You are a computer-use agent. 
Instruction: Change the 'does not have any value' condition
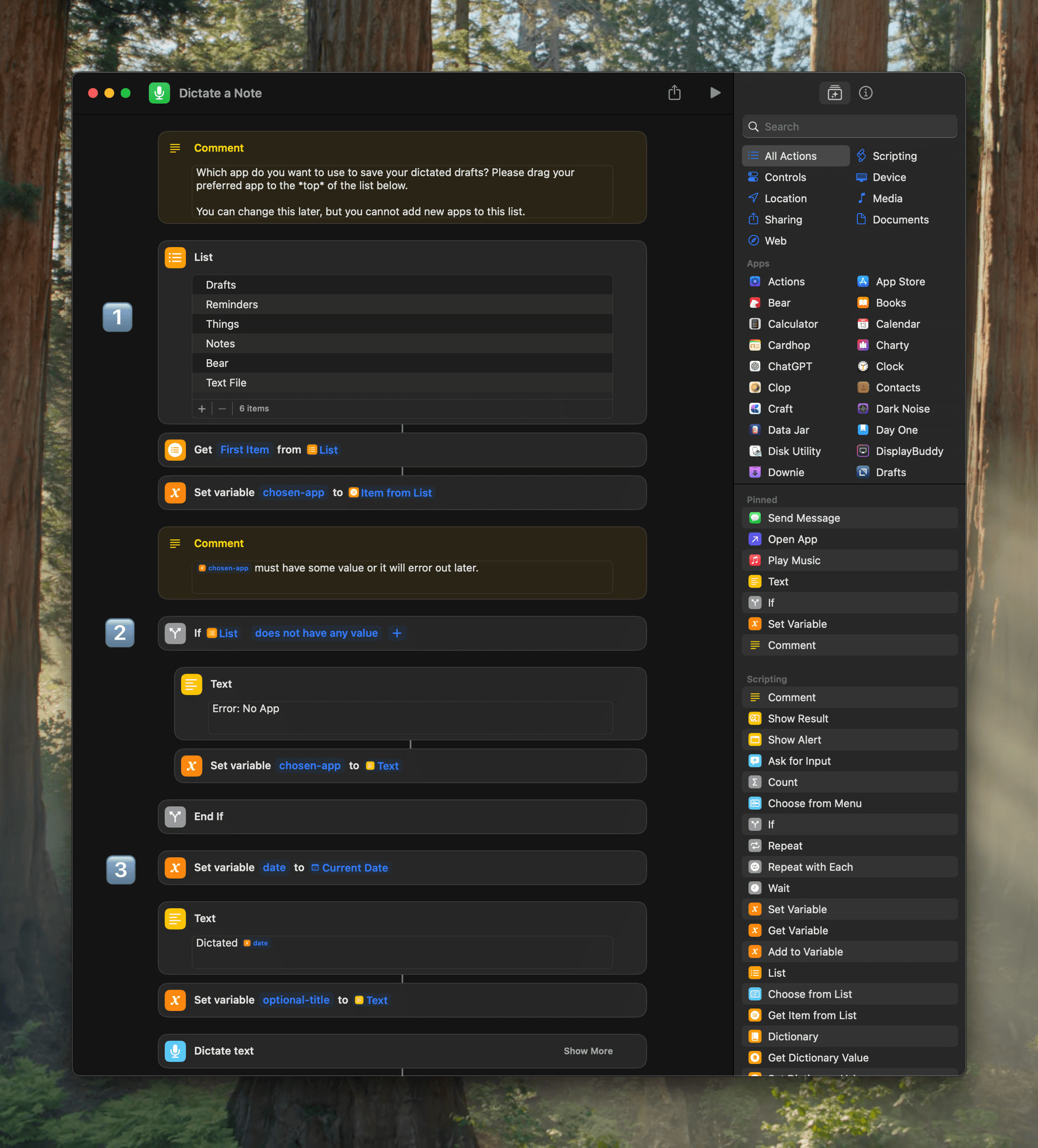[316, 633]
